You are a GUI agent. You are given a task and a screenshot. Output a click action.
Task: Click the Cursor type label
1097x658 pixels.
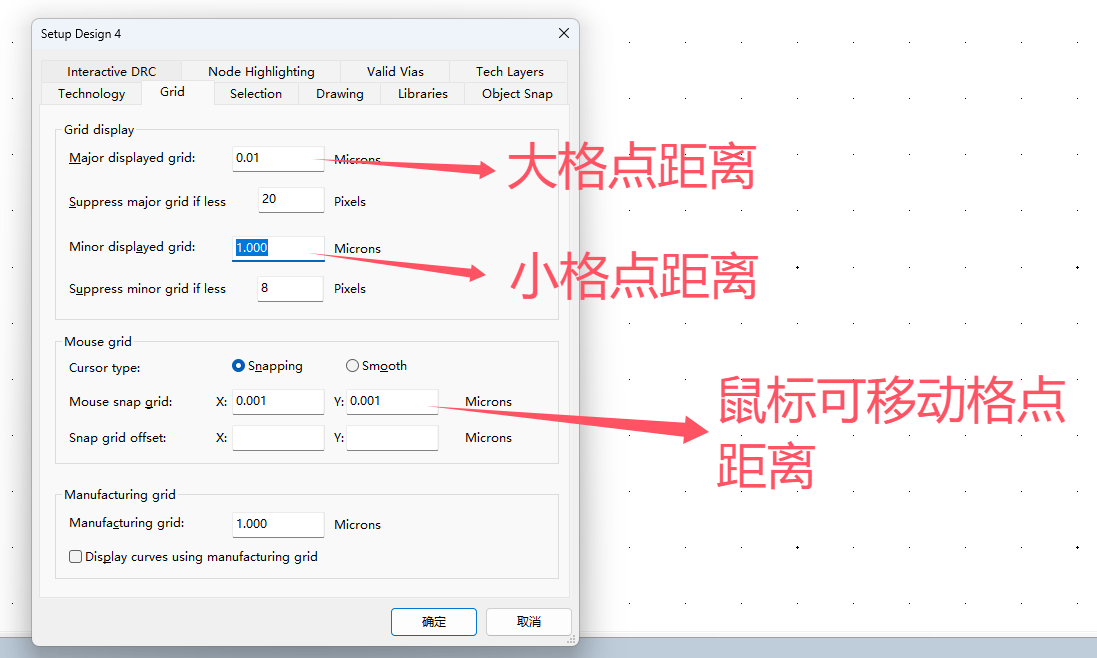104,368
